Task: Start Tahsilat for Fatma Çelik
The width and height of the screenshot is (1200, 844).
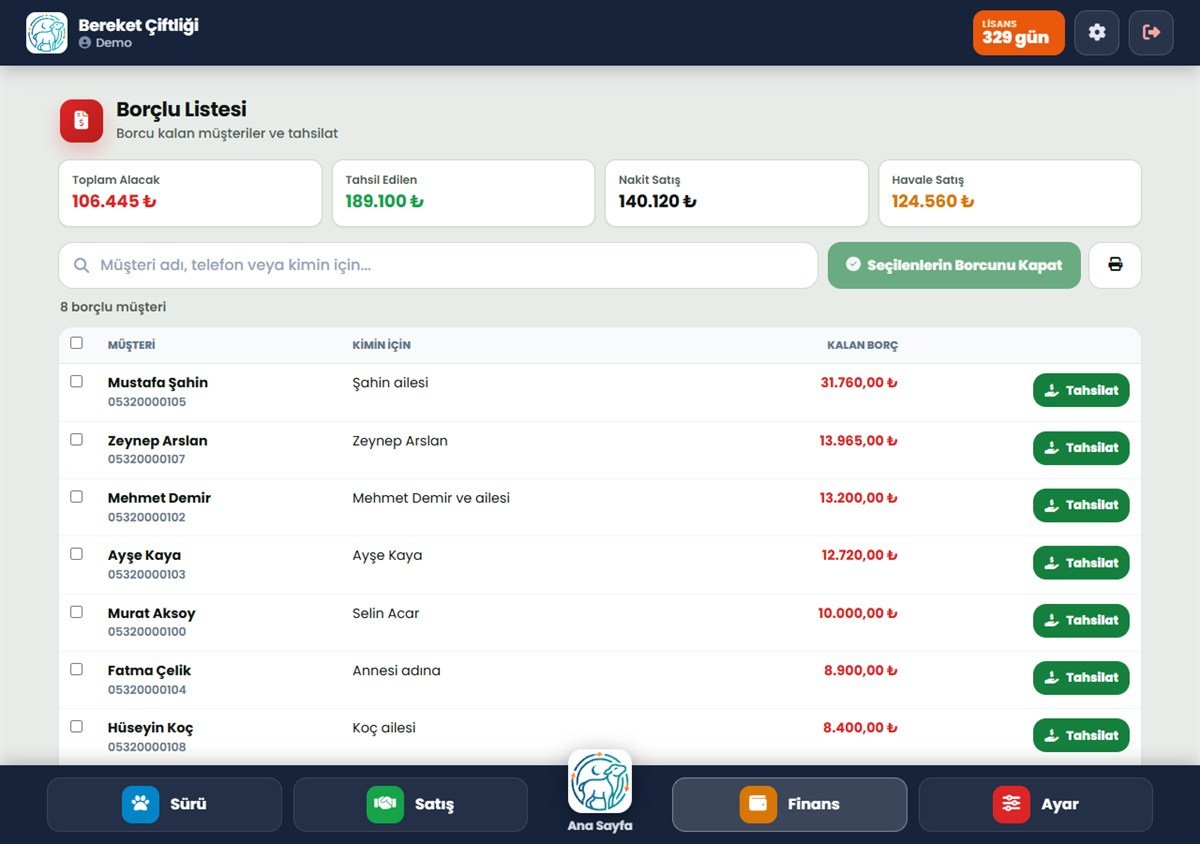Action: click(1081, 677)
